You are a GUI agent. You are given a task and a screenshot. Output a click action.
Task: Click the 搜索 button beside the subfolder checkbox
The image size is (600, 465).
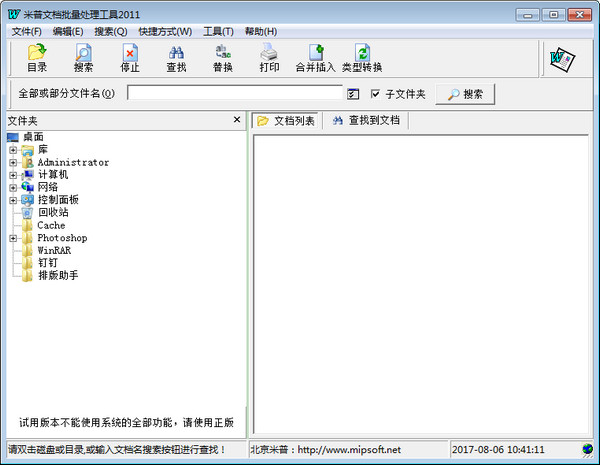coord(465,94)
